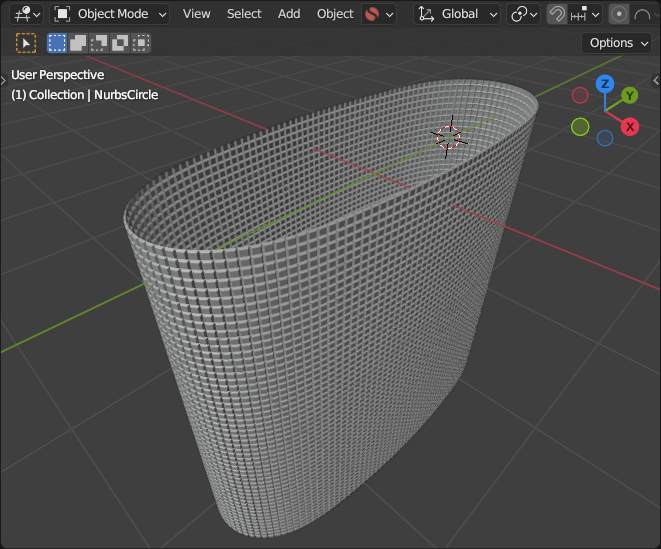Click the negative Y gizmo circle
The height and width of the screenshot is (549, 661).
tap(580, 126)
